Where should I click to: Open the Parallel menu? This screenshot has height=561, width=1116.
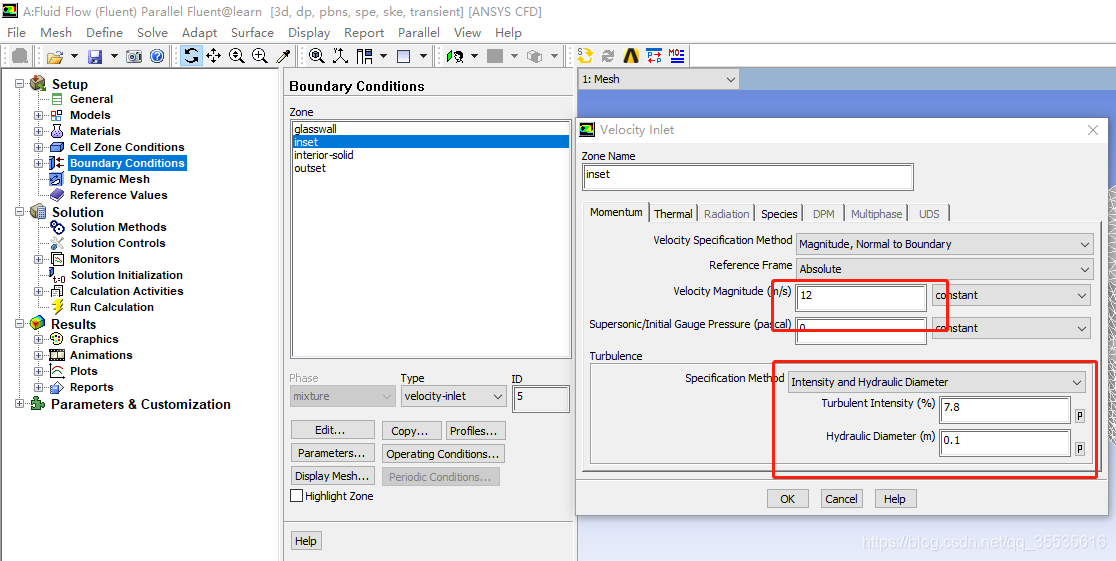point(418,33)
